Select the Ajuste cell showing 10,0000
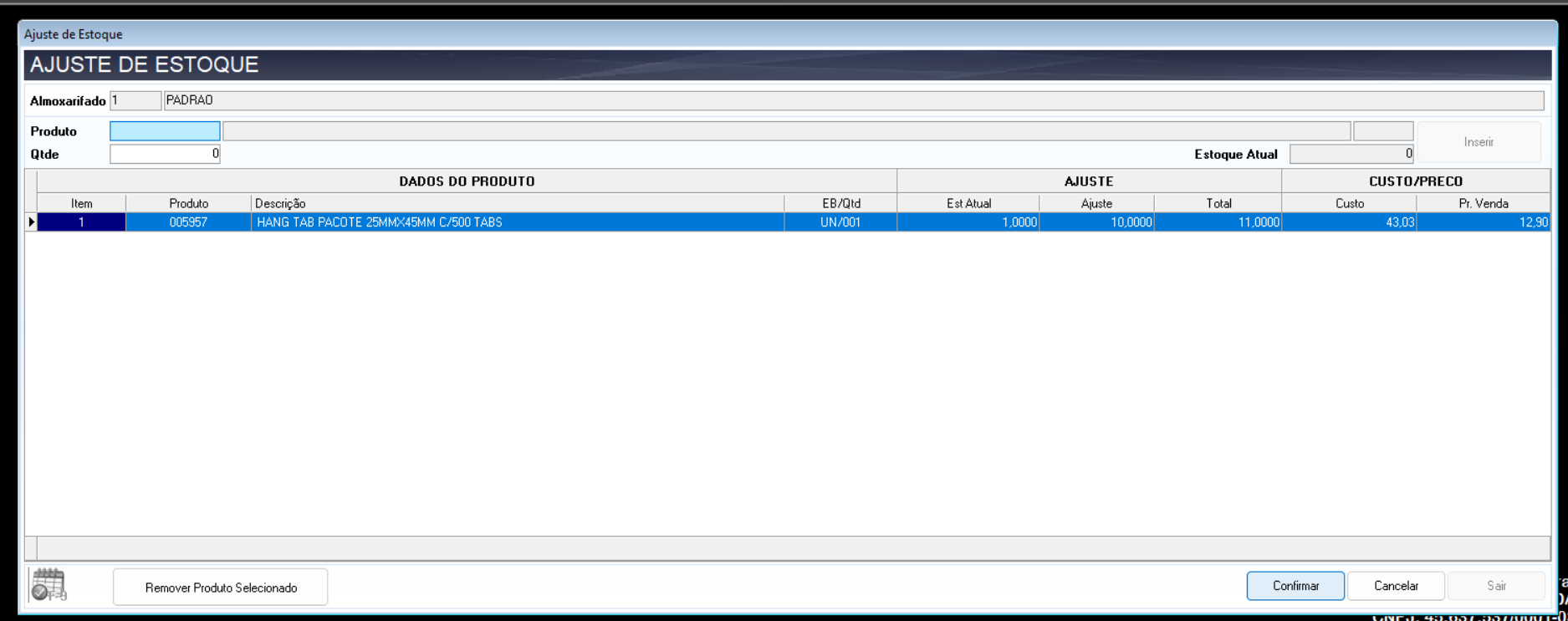Screen dimensions: 1568x621 (1096, 222)
